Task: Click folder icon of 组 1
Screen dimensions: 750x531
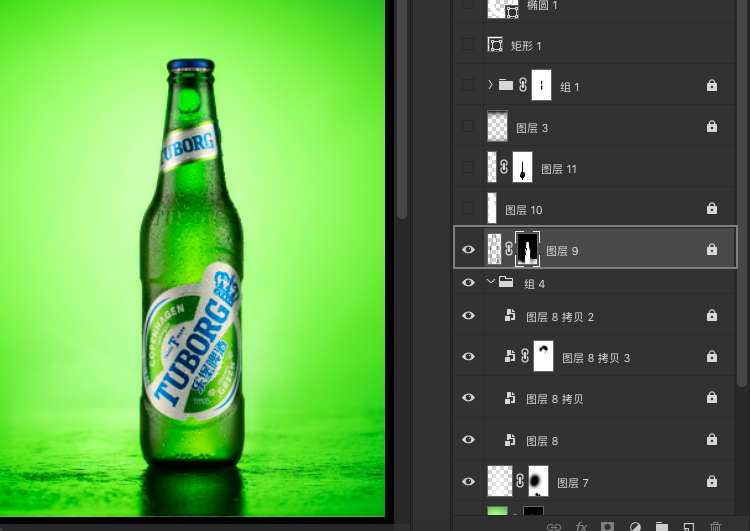Action: coord(506,85)
